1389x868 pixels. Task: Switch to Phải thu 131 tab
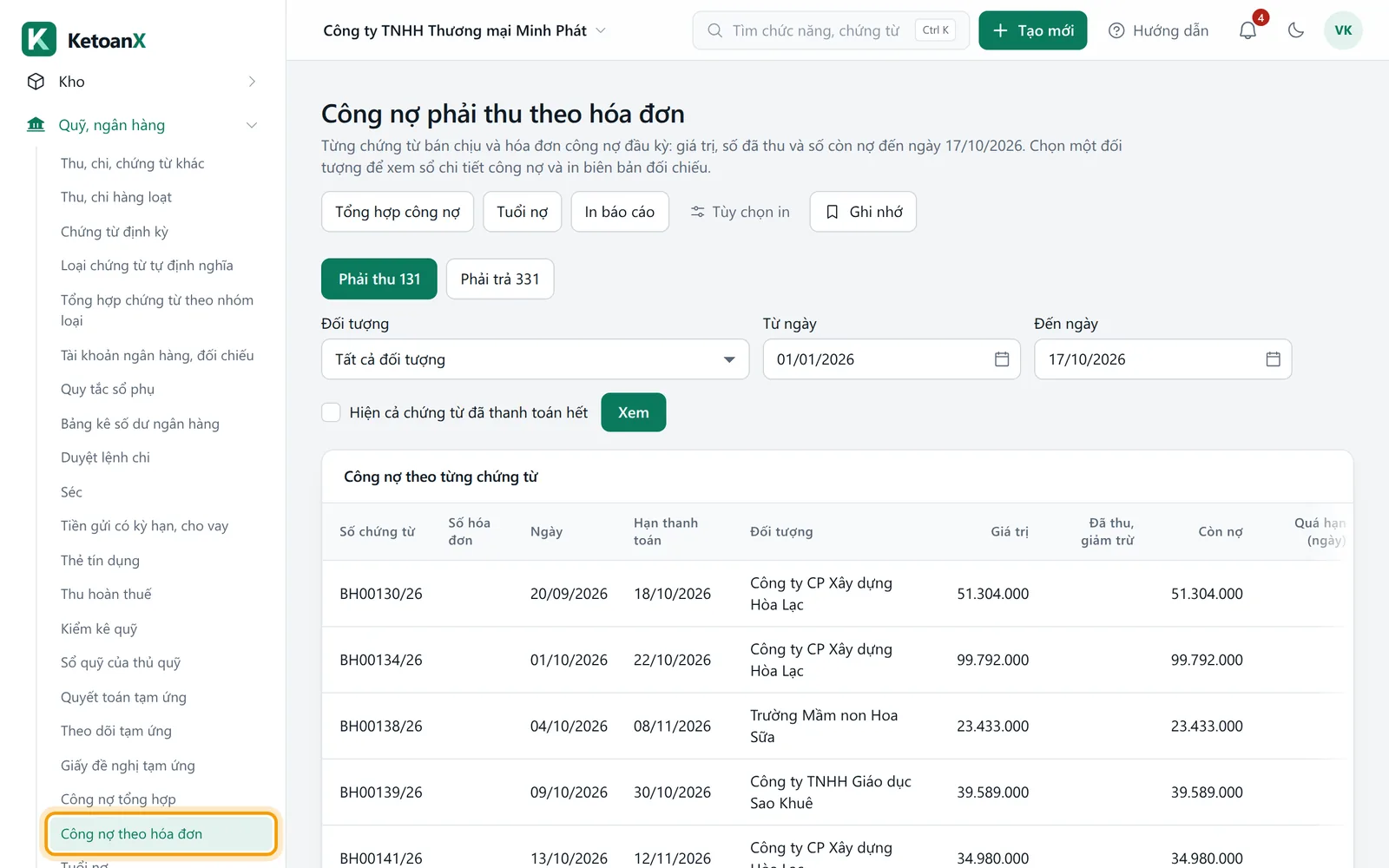pyautogui.click(x=379, y=279)
